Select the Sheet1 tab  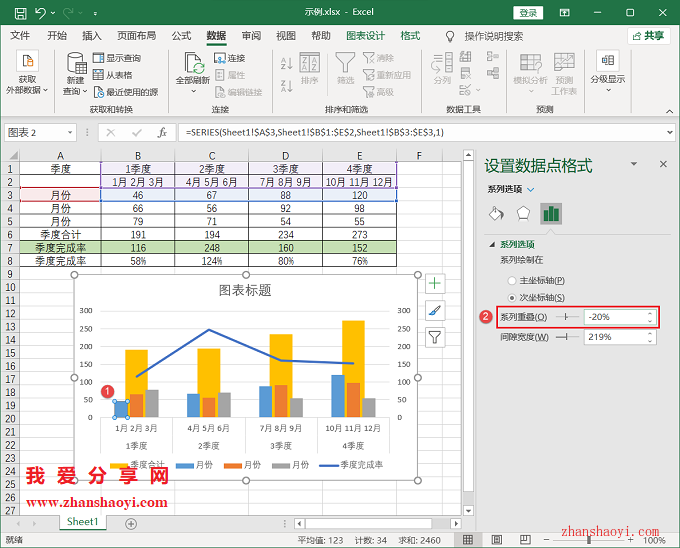tap(82, 522)
